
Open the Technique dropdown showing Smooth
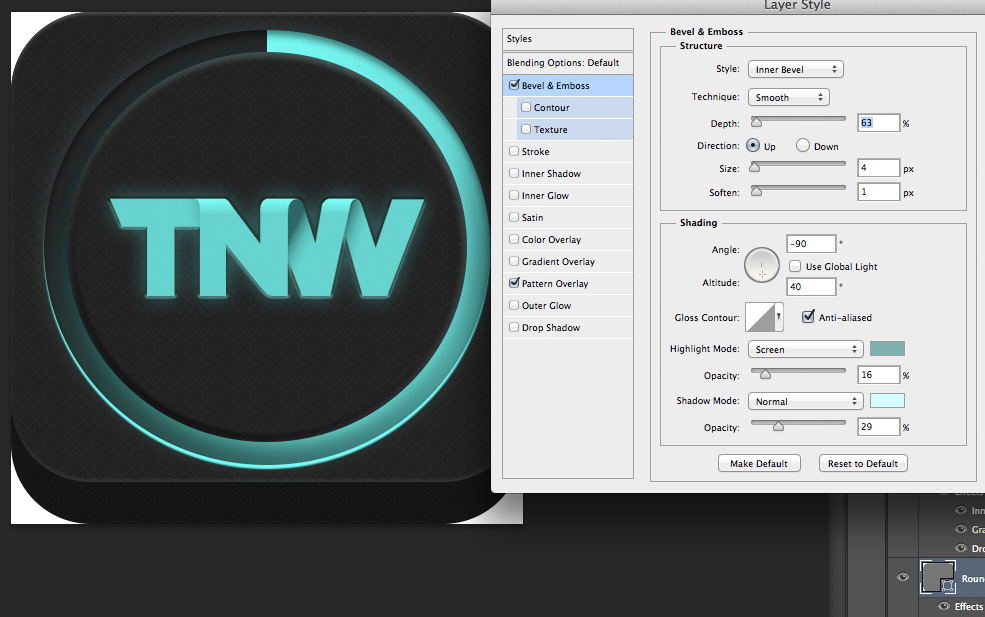[x=788, y=97]
